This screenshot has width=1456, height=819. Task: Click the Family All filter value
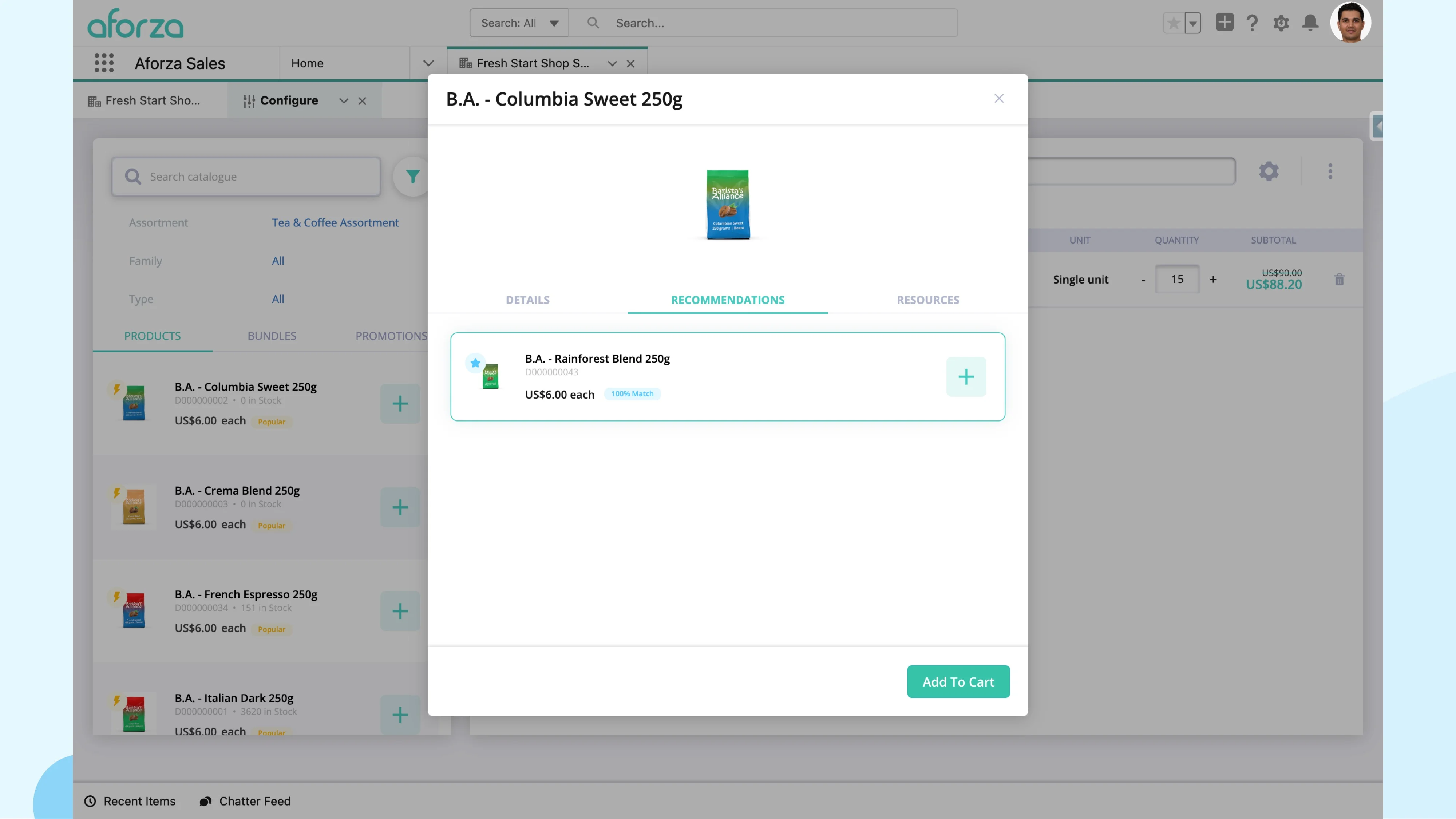tap(278, 261)
